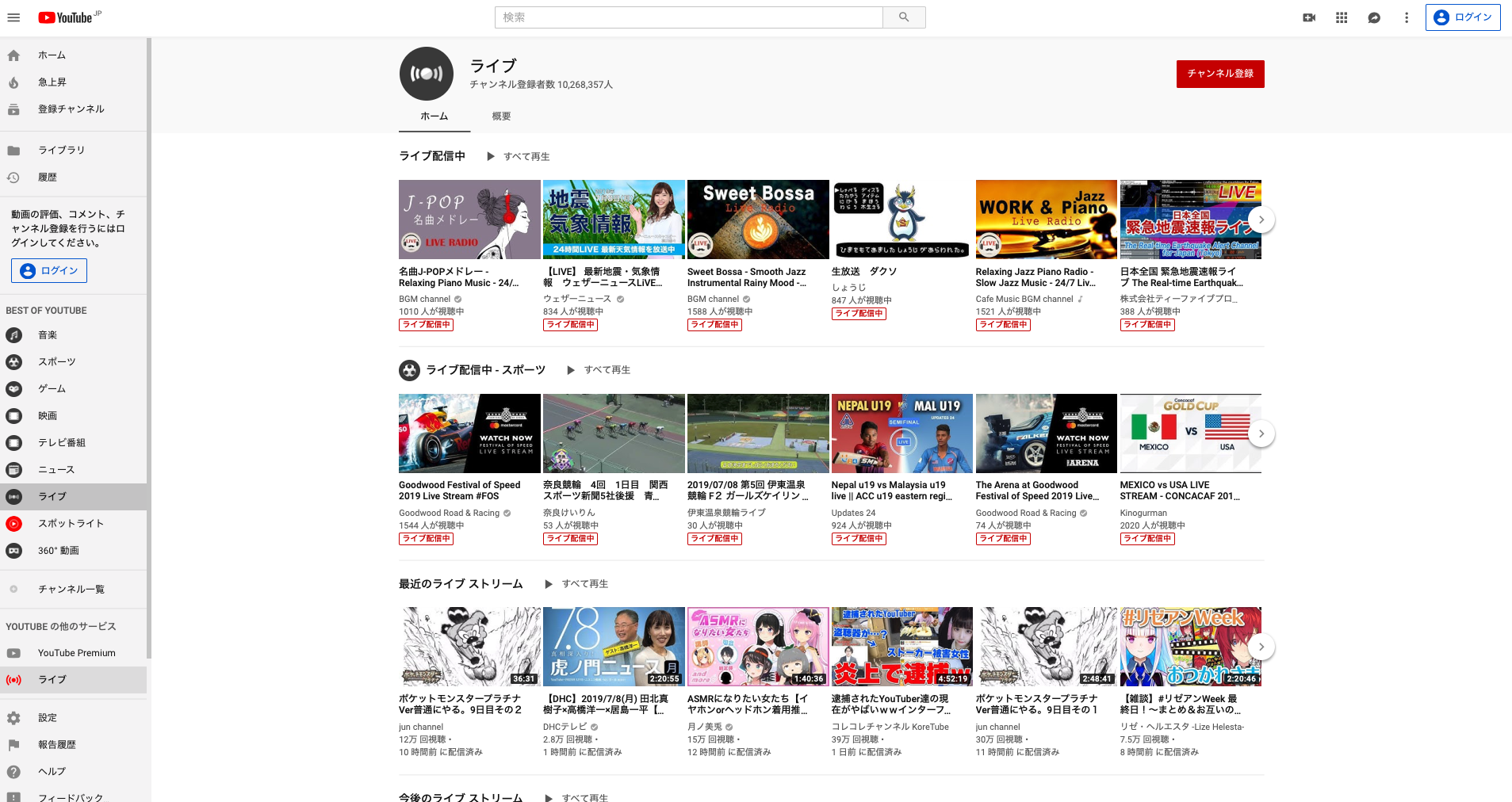Click the 360° video icon
The width and height of the screenshot is (1512, 802).
[13, 551]
